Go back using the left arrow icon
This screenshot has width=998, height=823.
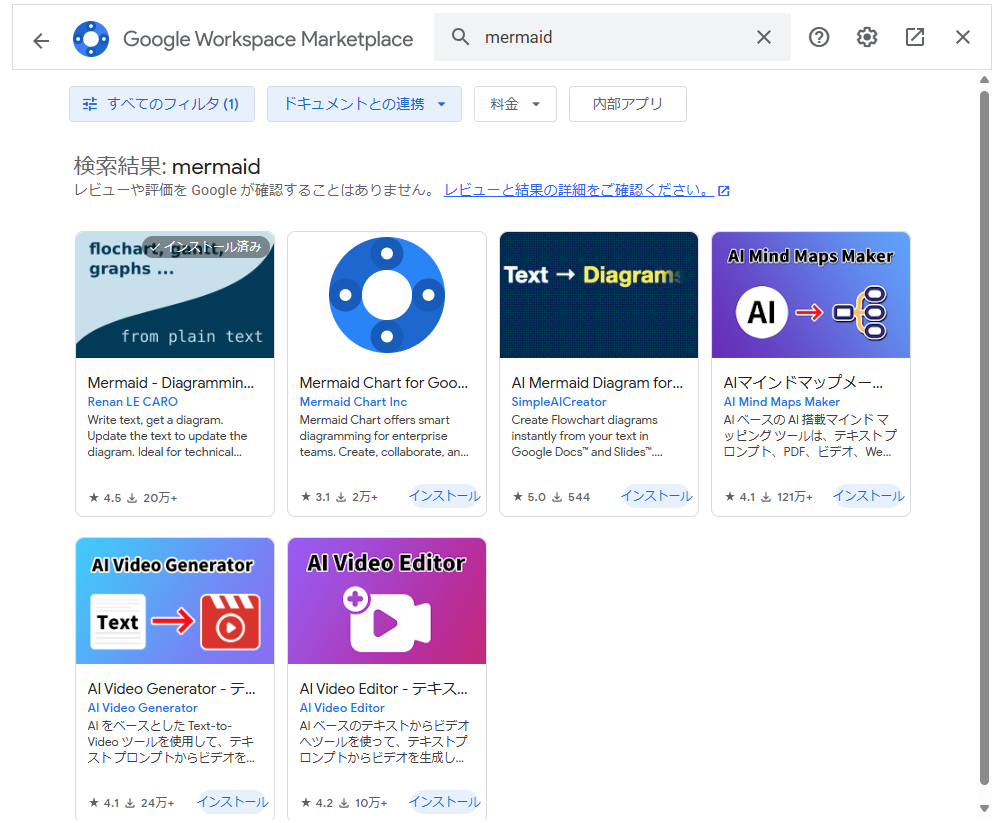[41, 41]
